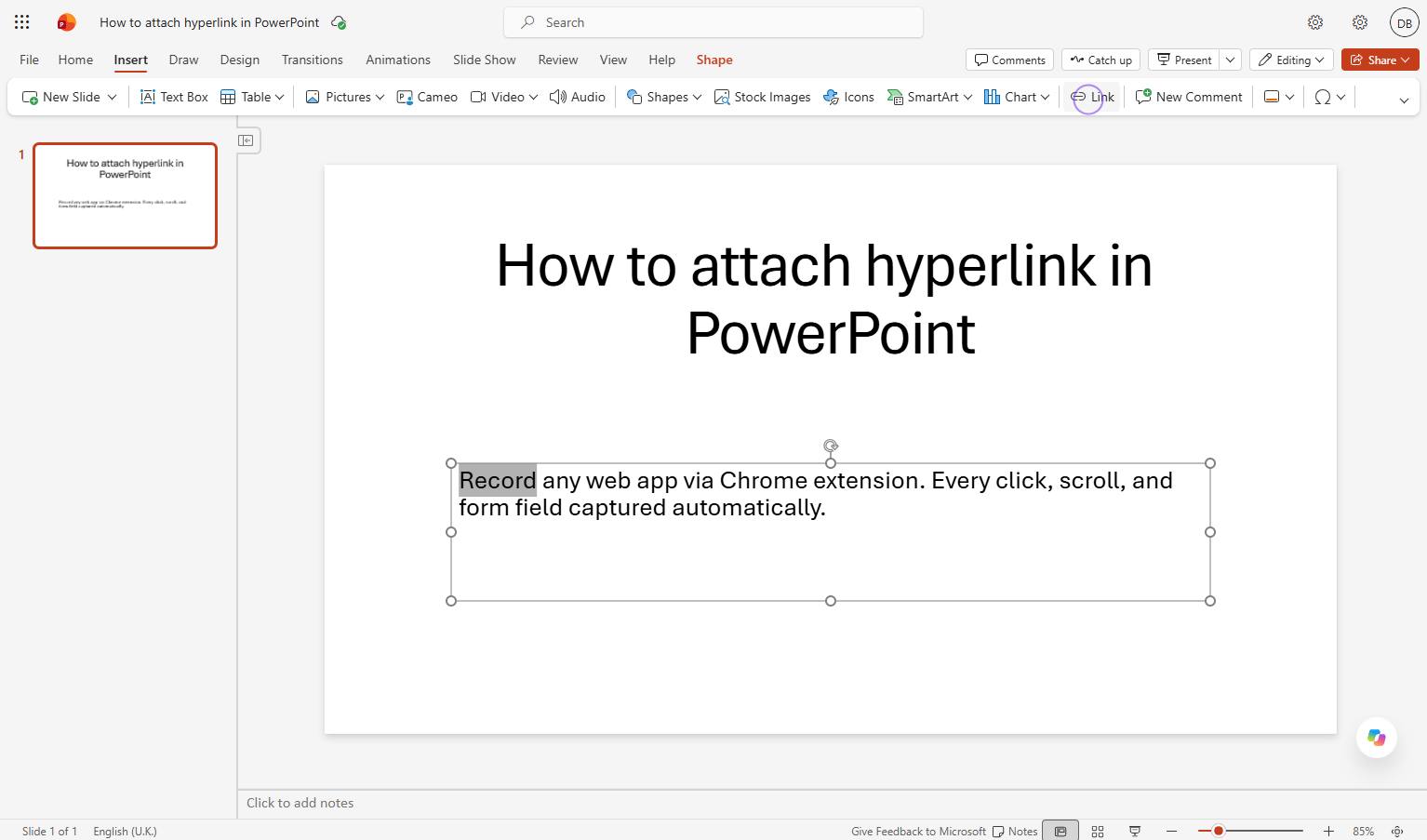Open the Editing mode dropdown
1427x840 pixels.
[x=1291, y=60]
